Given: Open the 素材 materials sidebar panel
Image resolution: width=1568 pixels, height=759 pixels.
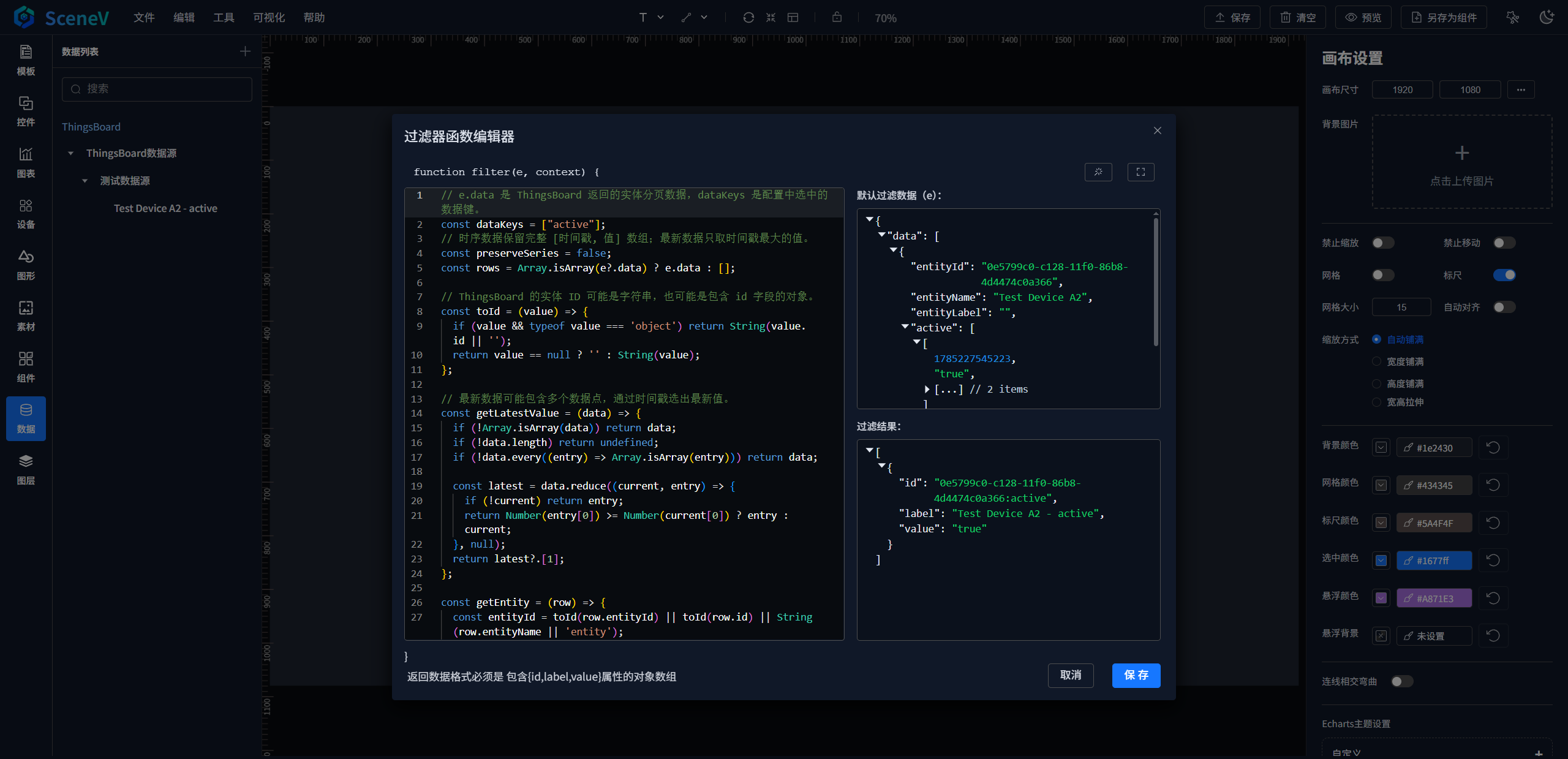Looking at the screenshot, I should pos(26,316).
